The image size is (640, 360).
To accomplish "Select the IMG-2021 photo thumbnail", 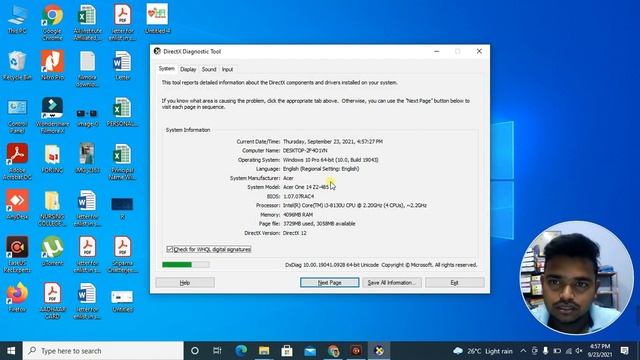I will click(87, 158).
